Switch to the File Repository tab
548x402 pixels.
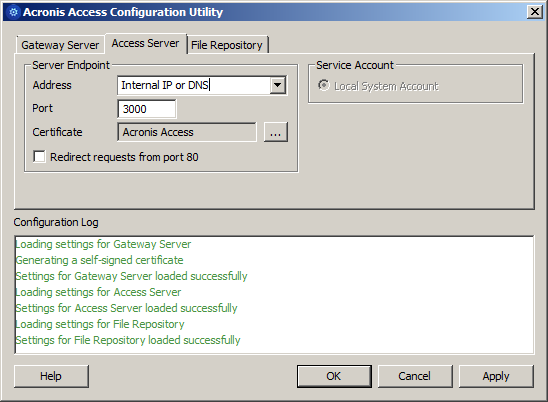click(227, 45)
